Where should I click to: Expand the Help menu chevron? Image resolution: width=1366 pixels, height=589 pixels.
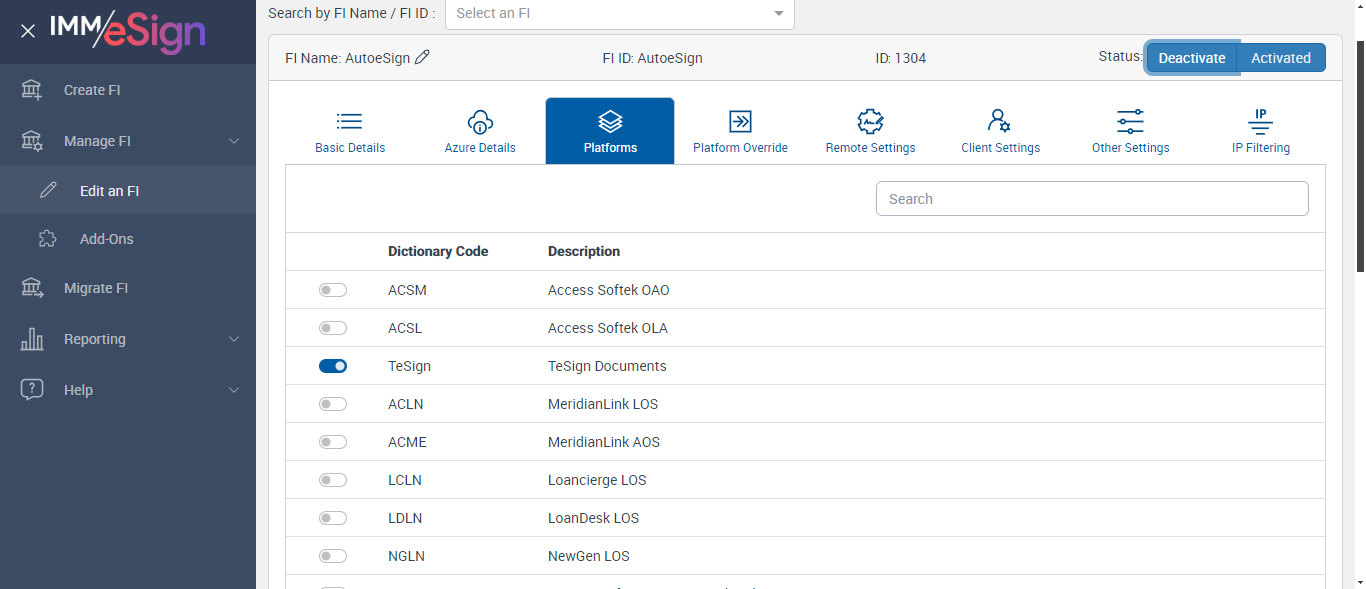tap(234, 390)
